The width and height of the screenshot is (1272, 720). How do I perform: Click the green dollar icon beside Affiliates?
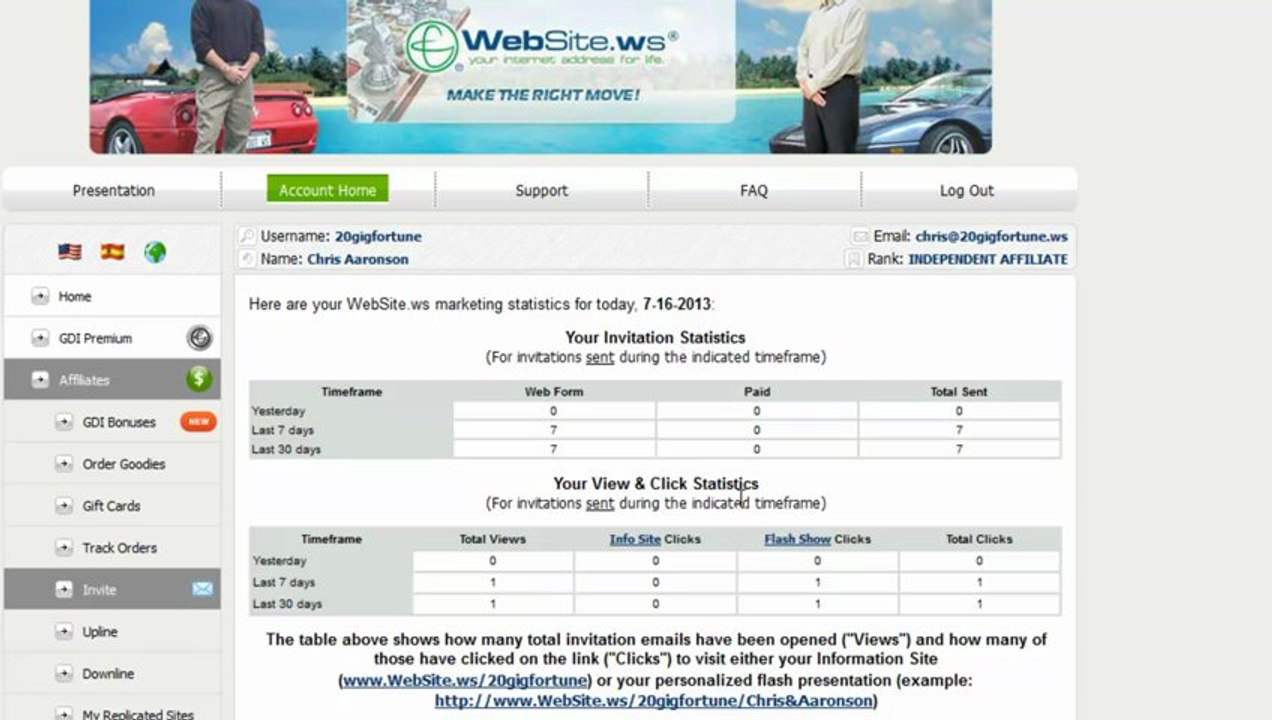pyautogui.click(x=199, y=379)
